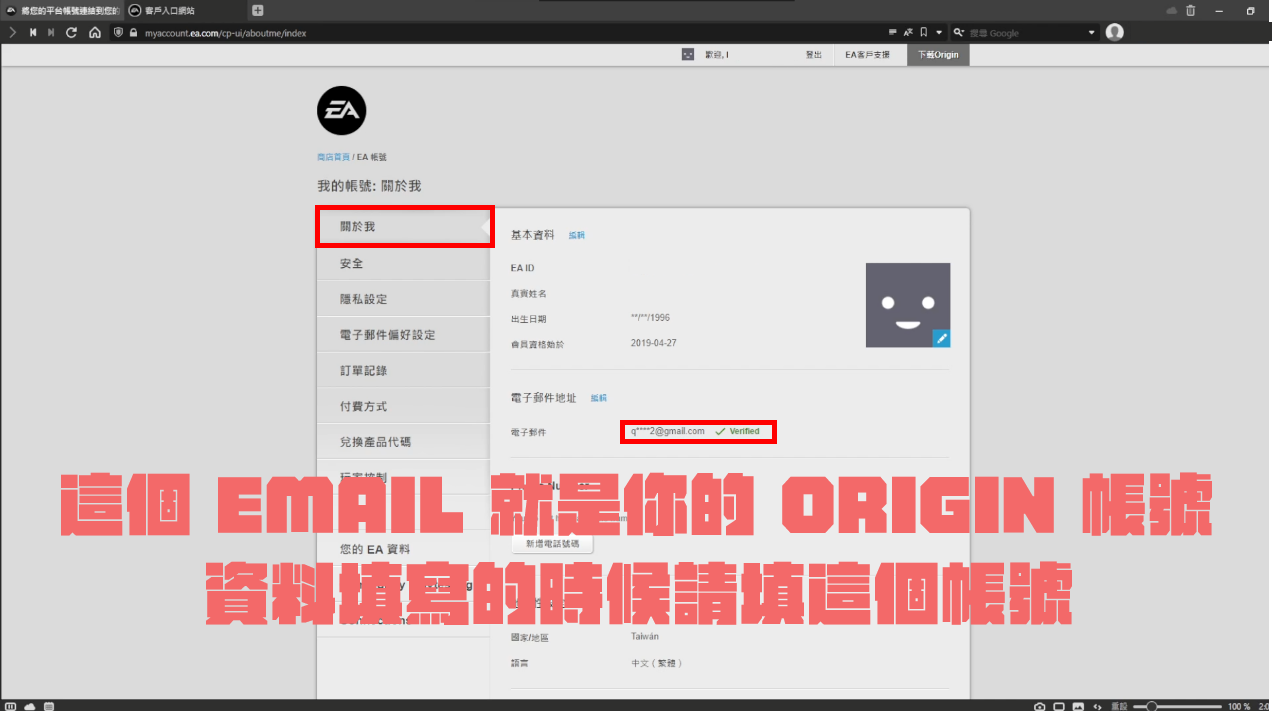Screen dimensions: 1272x711
Task: Click the fast-forward button in browser toolbar
Action: 51,33
